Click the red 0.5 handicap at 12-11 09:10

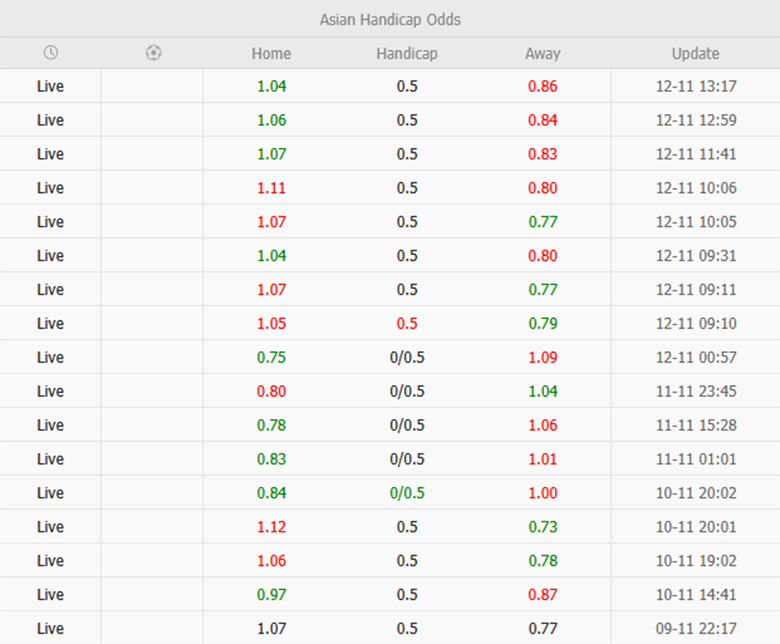[407, 324]
